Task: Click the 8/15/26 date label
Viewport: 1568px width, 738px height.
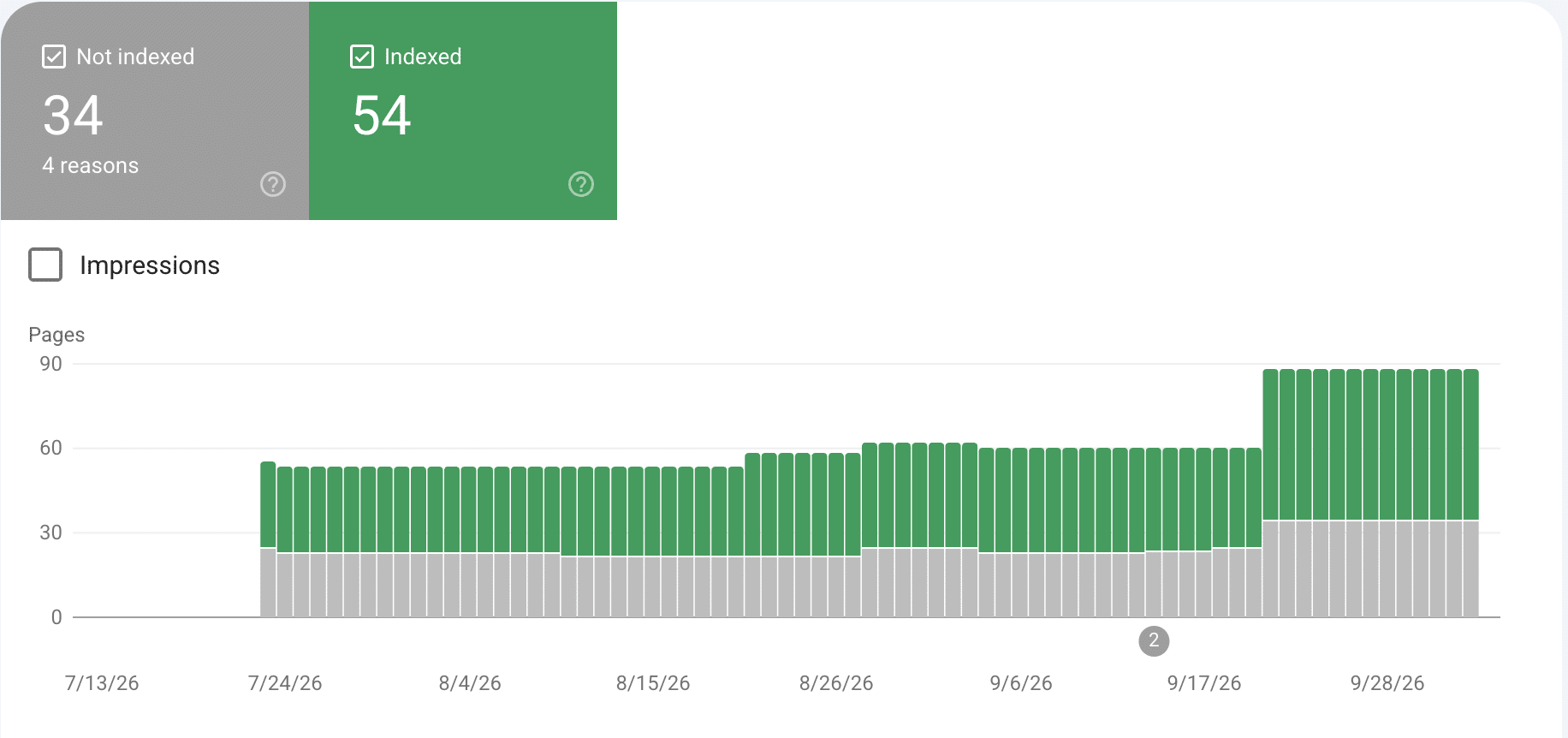Action: click(x=653, y=683)
